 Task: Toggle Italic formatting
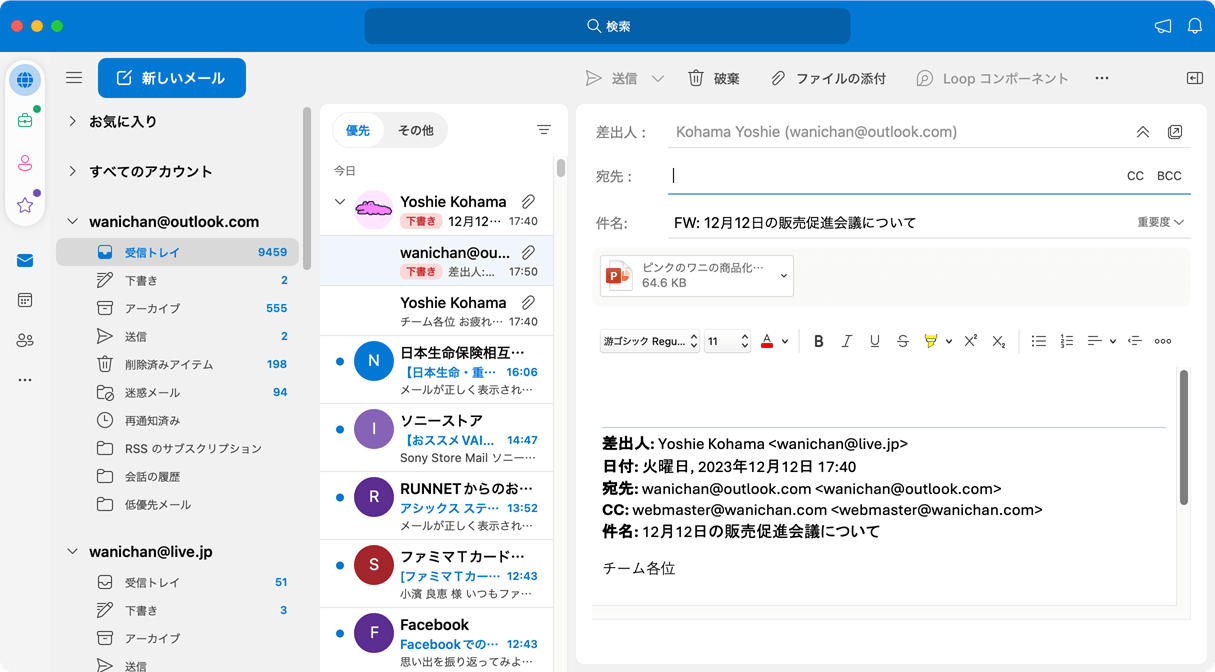tap(847, 342)
